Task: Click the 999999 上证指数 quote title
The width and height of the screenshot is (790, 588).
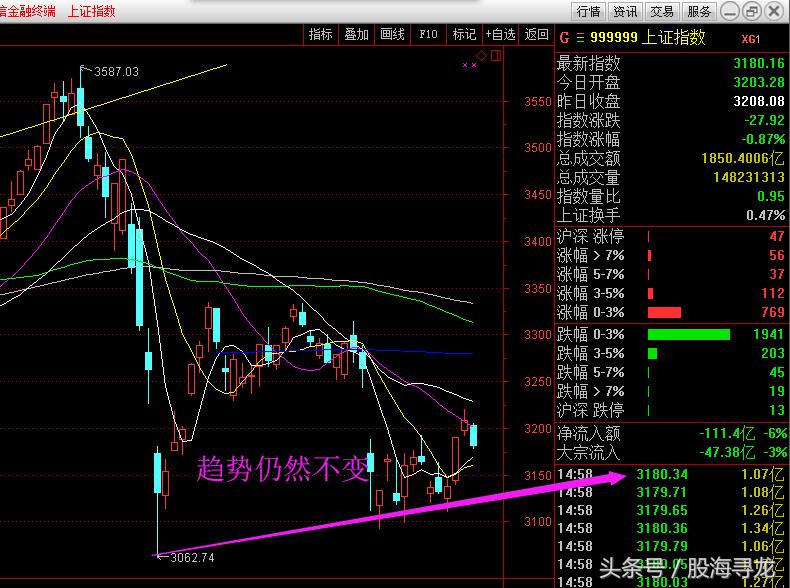Action: coord(648,38)
